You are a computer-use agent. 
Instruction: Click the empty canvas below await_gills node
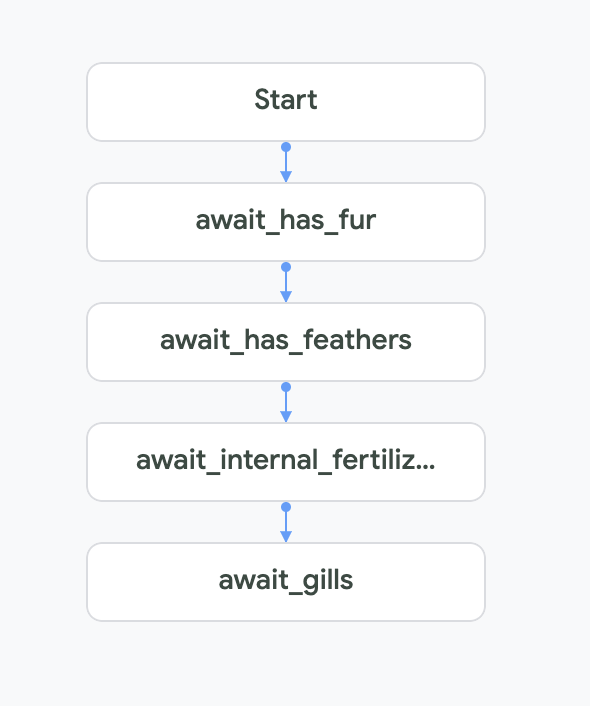tap(286, 664)
